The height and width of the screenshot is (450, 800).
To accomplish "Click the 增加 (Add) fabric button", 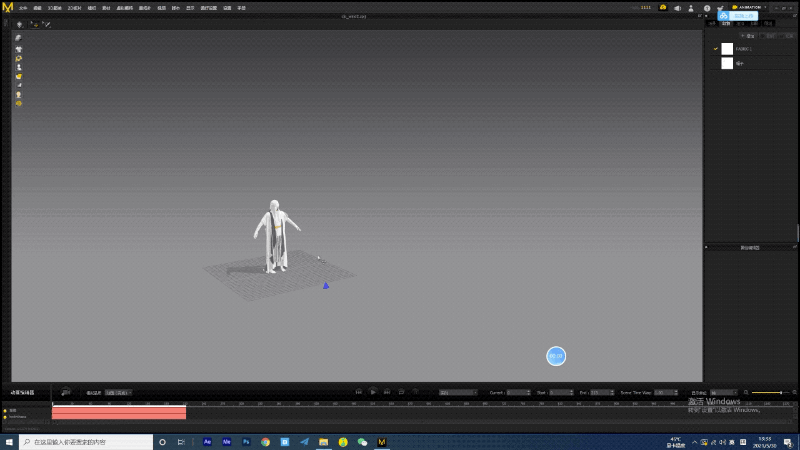I will tap(748, 36).
